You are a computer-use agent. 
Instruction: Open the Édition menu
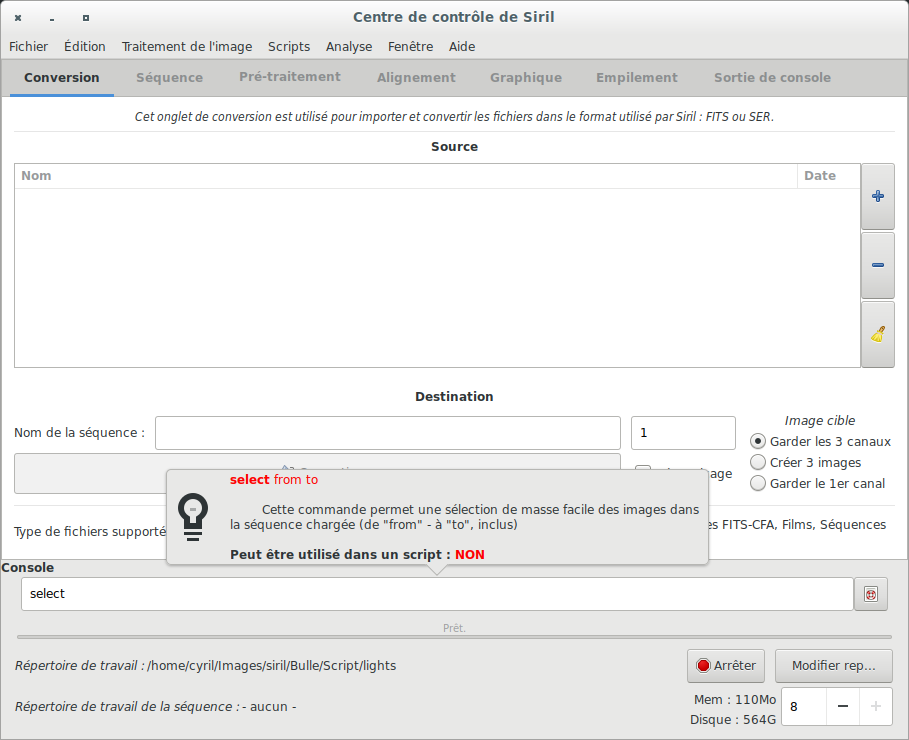[x=85, y=46]
